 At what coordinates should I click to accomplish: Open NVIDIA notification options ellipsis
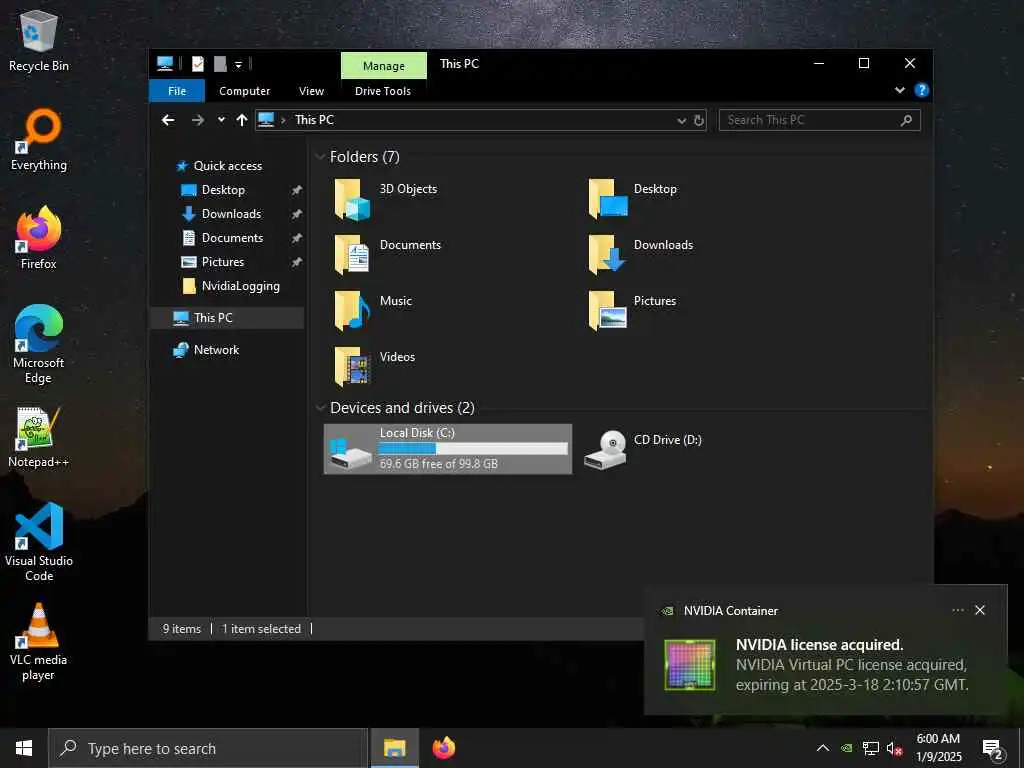957,610
